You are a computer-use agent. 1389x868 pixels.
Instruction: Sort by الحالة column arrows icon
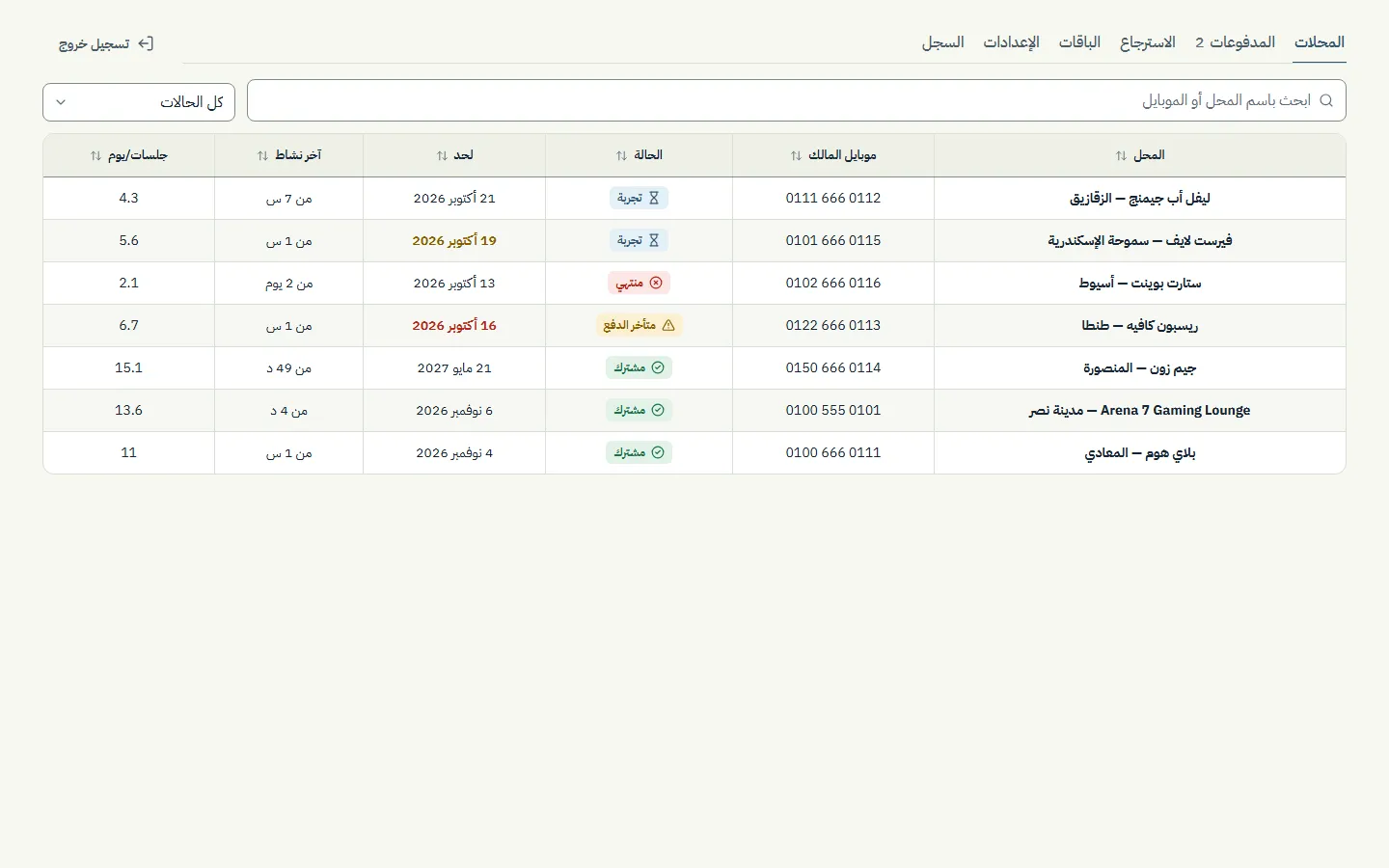621,155
